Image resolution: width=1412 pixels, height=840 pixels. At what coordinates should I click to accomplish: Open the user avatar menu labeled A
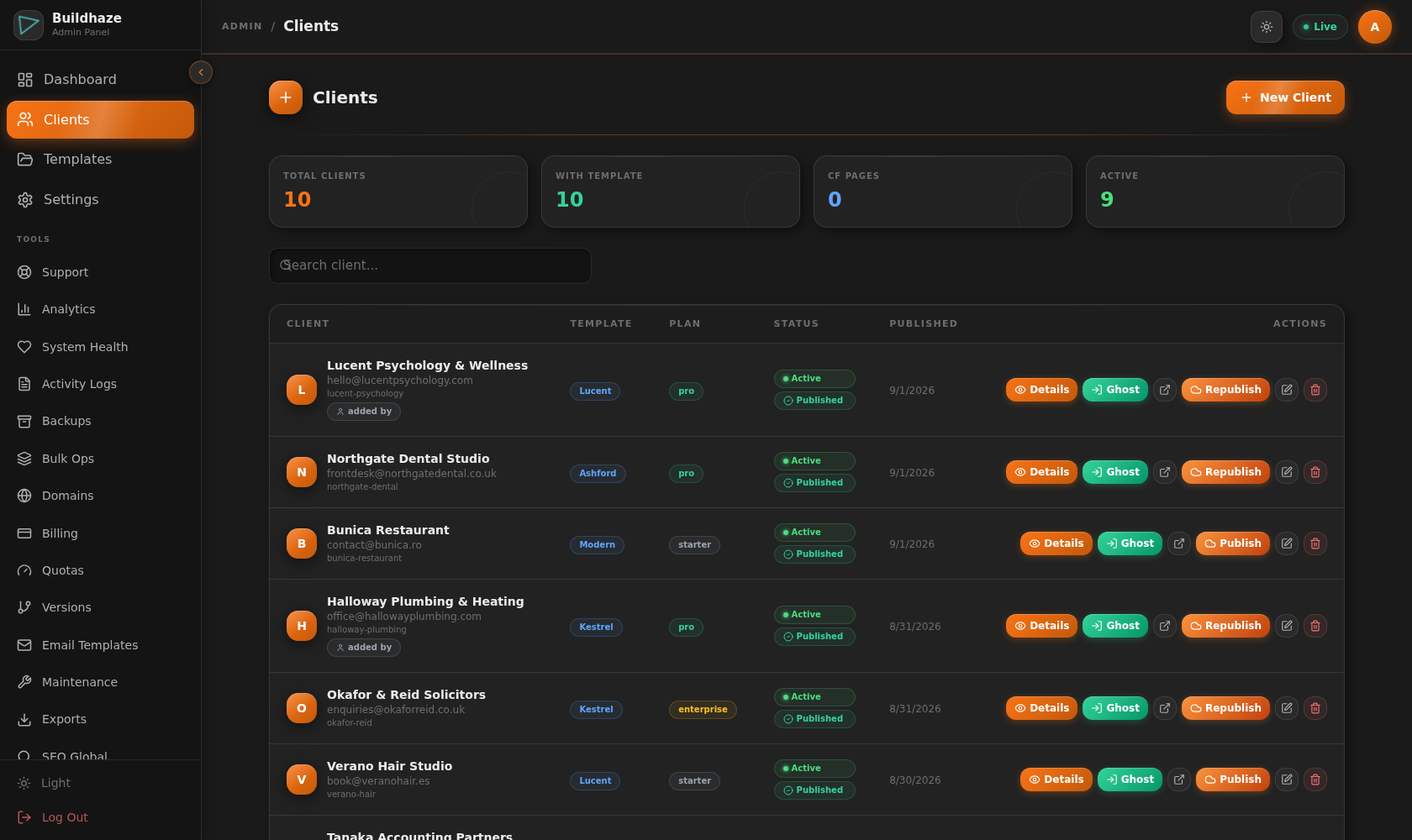[1375, 27]
